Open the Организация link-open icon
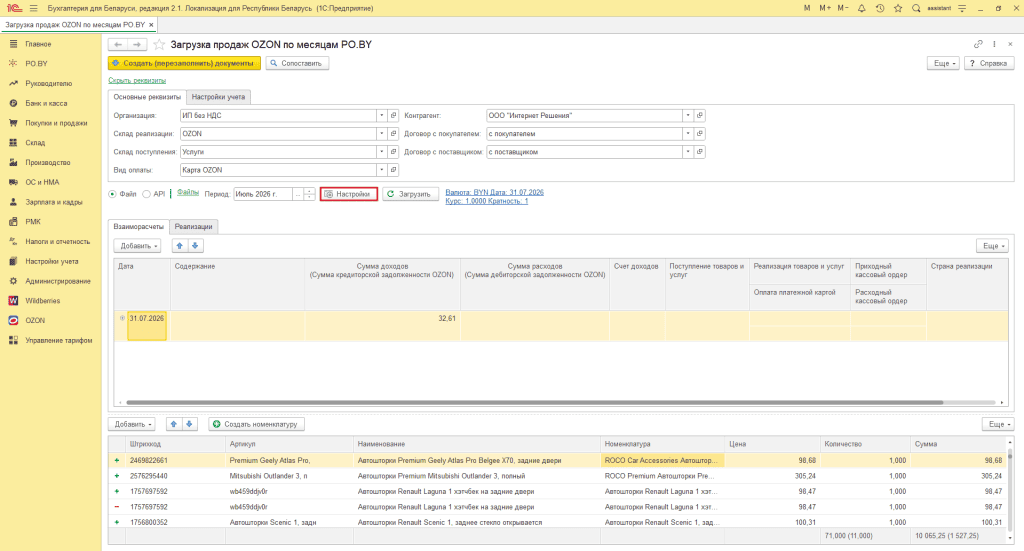The image size is (1024, 551). [x=393, y=116]
